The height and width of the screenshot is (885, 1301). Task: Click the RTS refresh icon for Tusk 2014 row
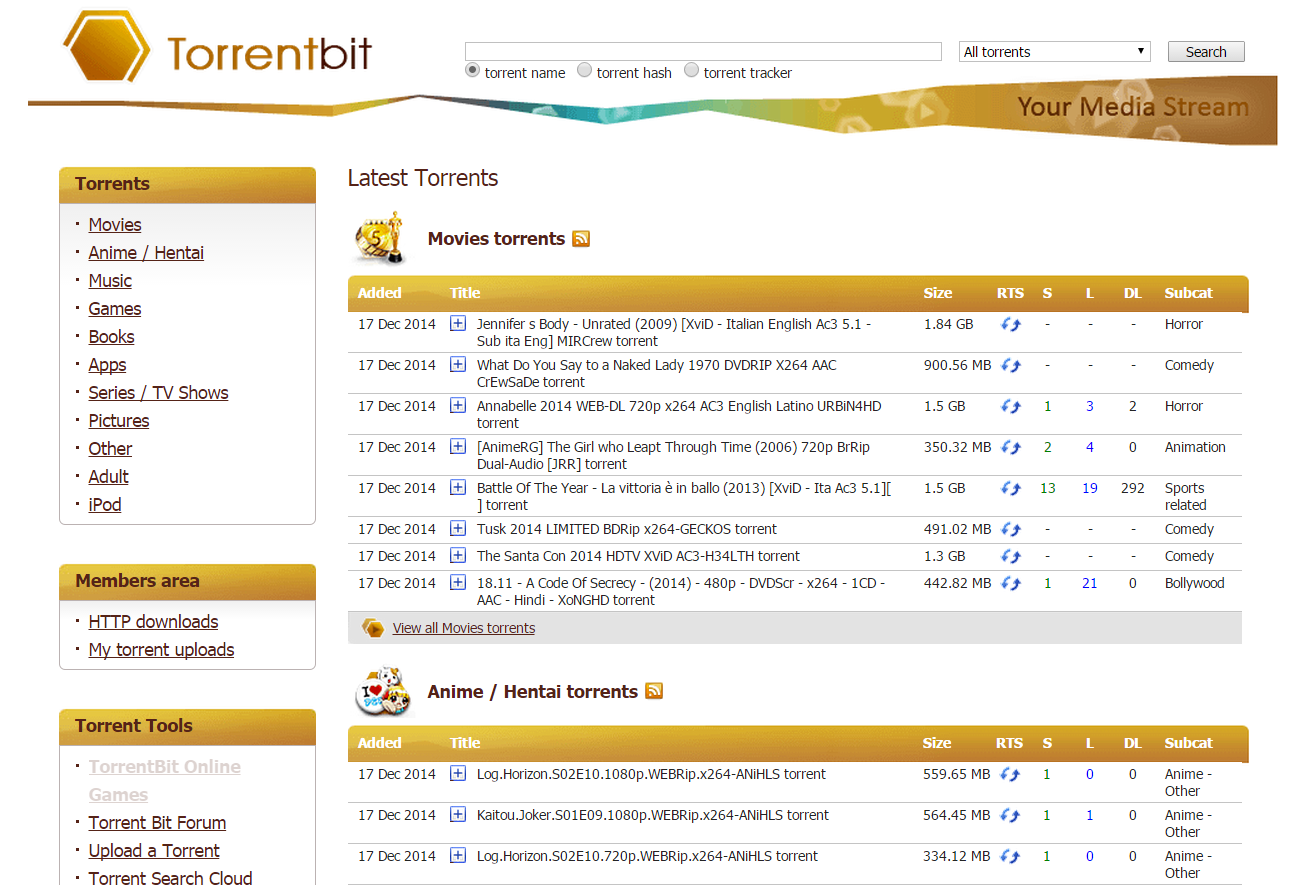(x=1011, y=530)
